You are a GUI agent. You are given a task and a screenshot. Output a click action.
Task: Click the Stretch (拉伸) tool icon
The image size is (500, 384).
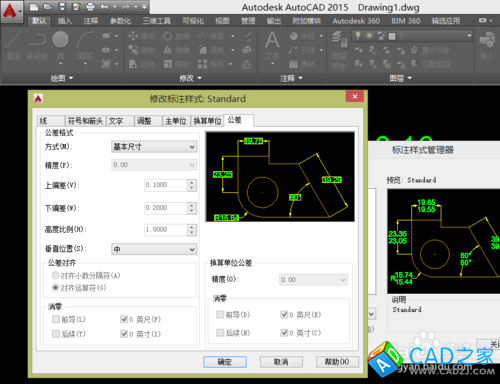133,64
